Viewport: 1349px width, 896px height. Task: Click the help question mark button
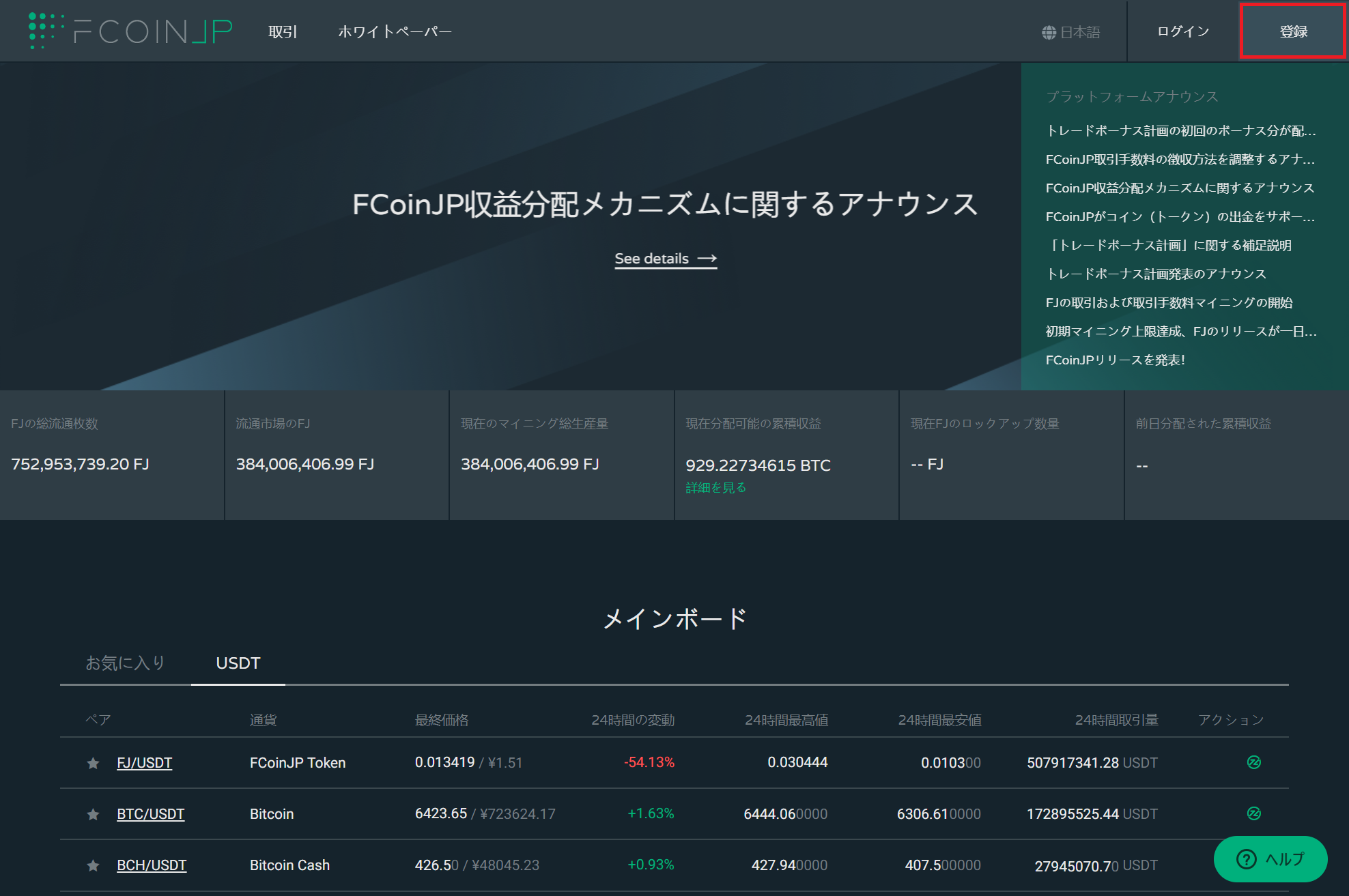1270,859
